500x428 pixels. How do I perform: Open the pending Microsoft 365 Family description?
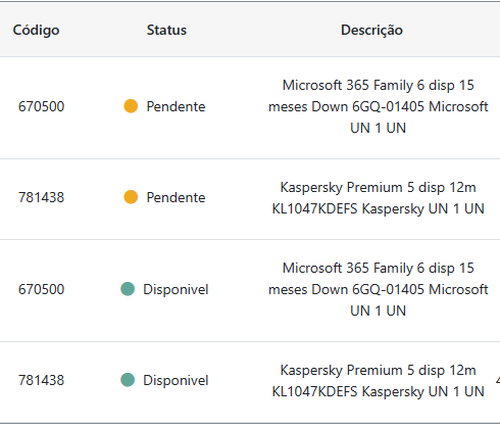[x=378, y=107]
